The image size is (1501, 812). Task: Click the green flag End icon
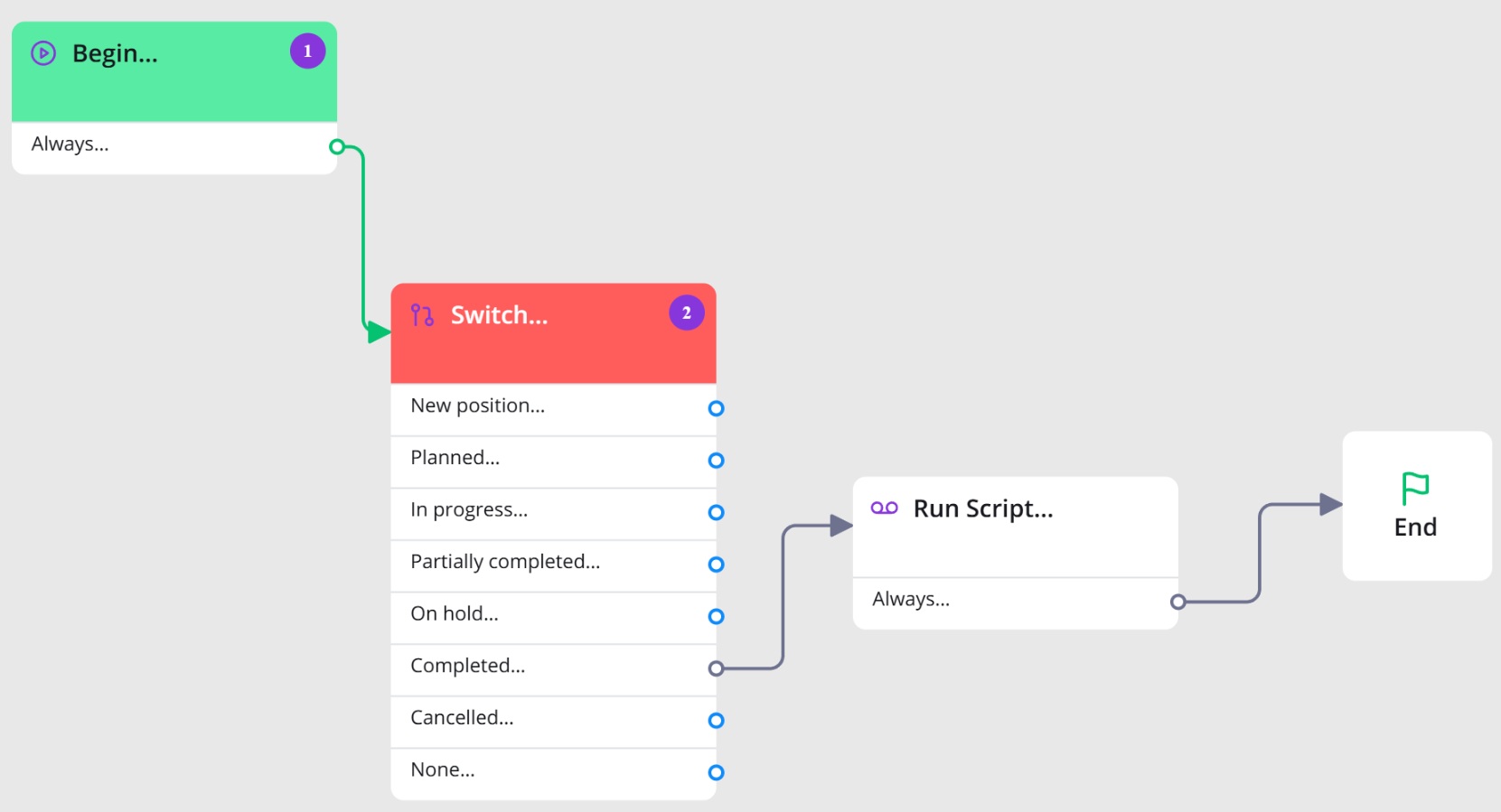[x=1415, y=489]
